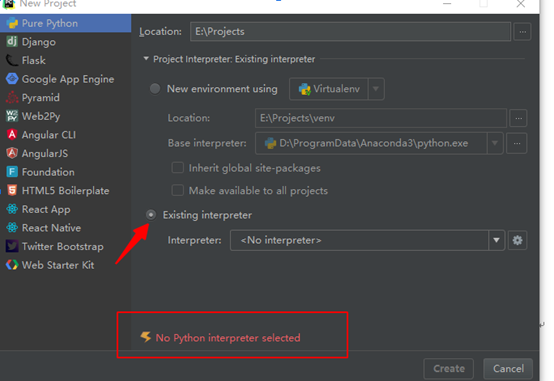Screen dimensions: 554x381
Task: Open the No interpreter dropdown arrow
Action: tap(496, 240)
